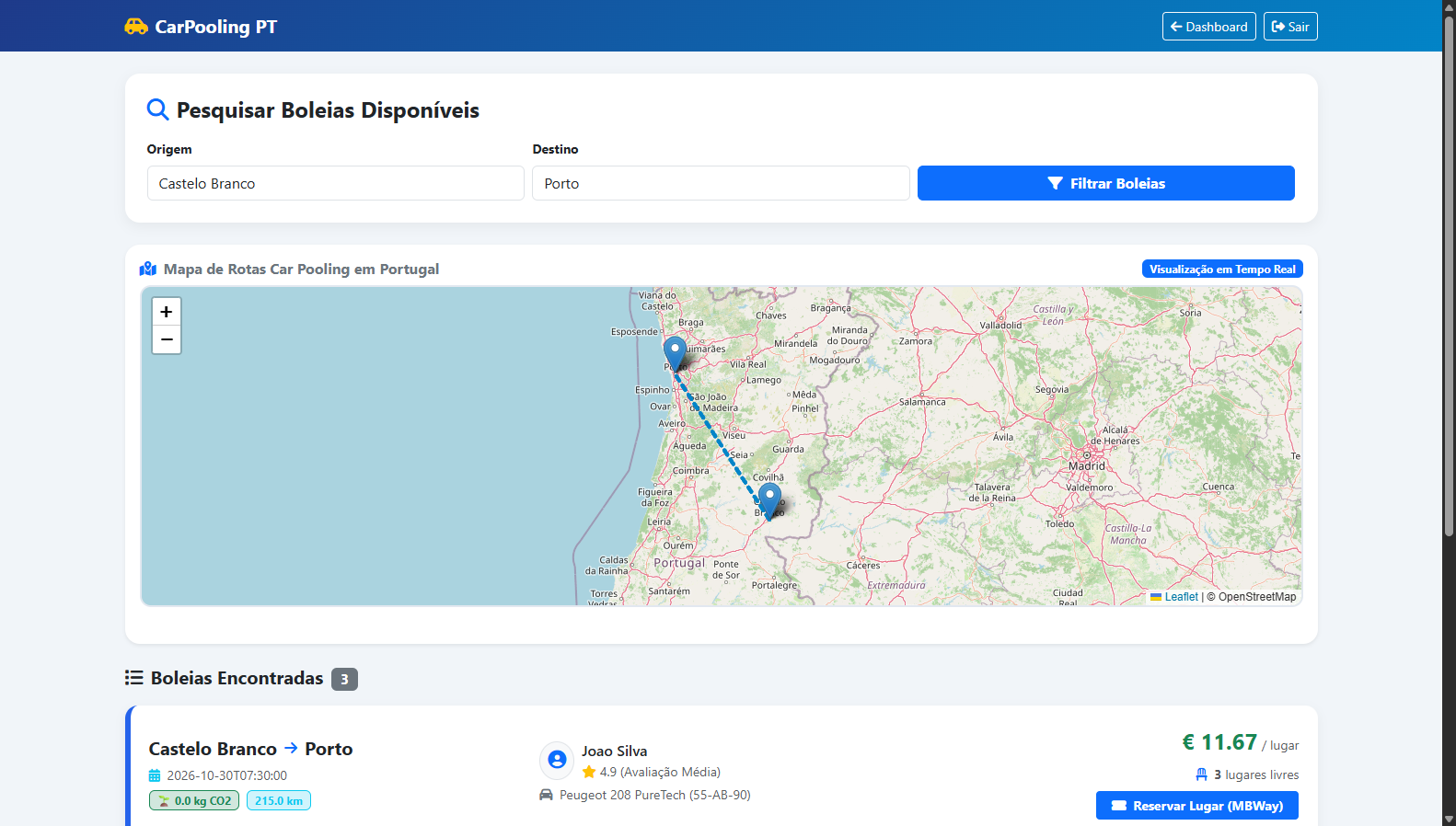The width and height of the screenshot is (1456, 826).
Task: Click the CarPooling PT brand name
Action: tap(216, 27)
